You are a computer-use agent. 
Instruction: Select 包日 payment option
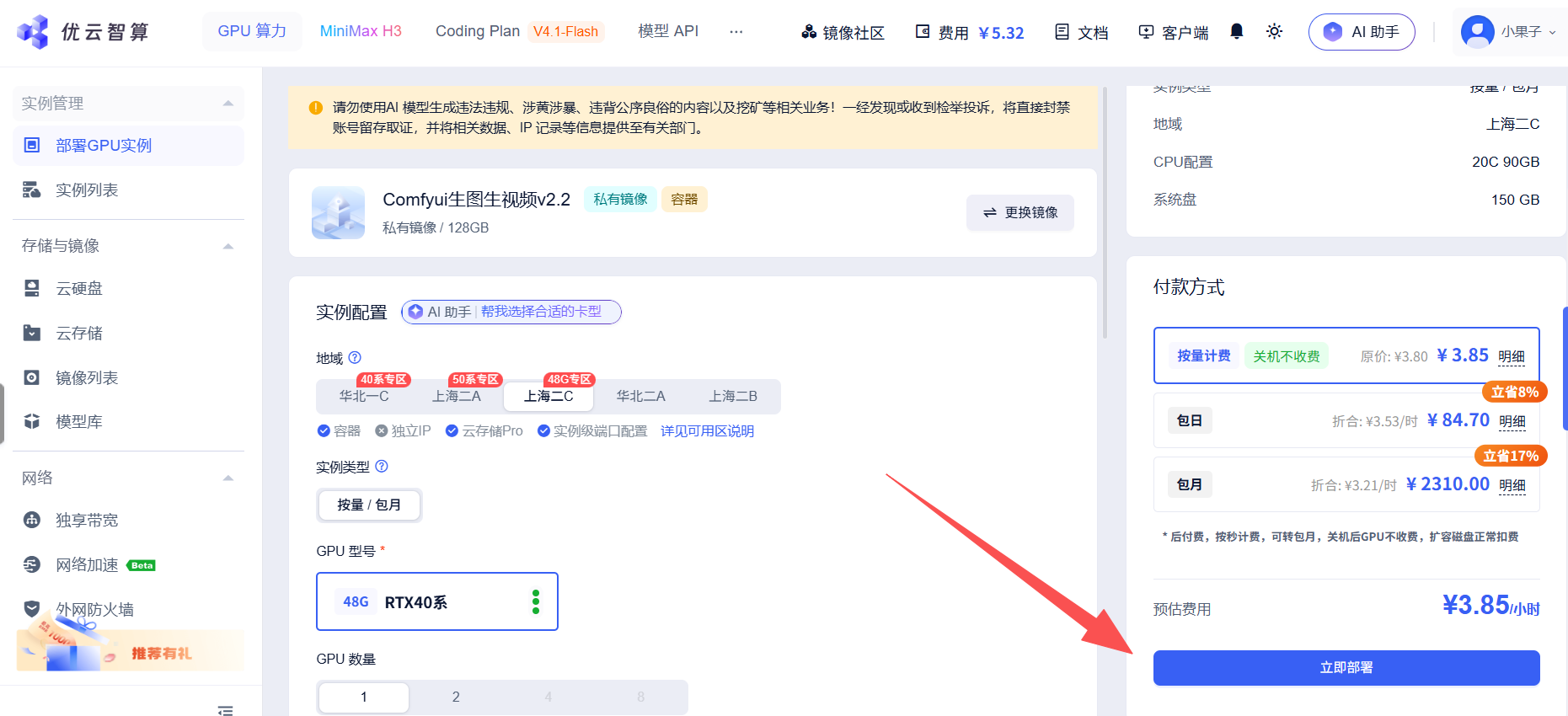(1346, 419)
